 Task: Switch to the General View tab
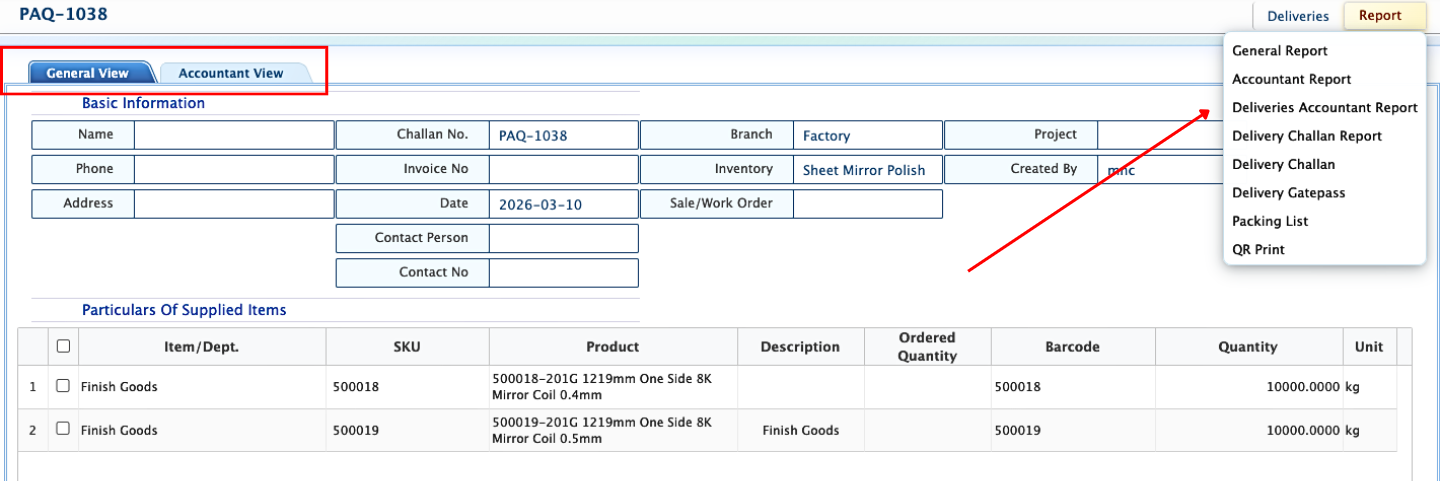(88, 73)
